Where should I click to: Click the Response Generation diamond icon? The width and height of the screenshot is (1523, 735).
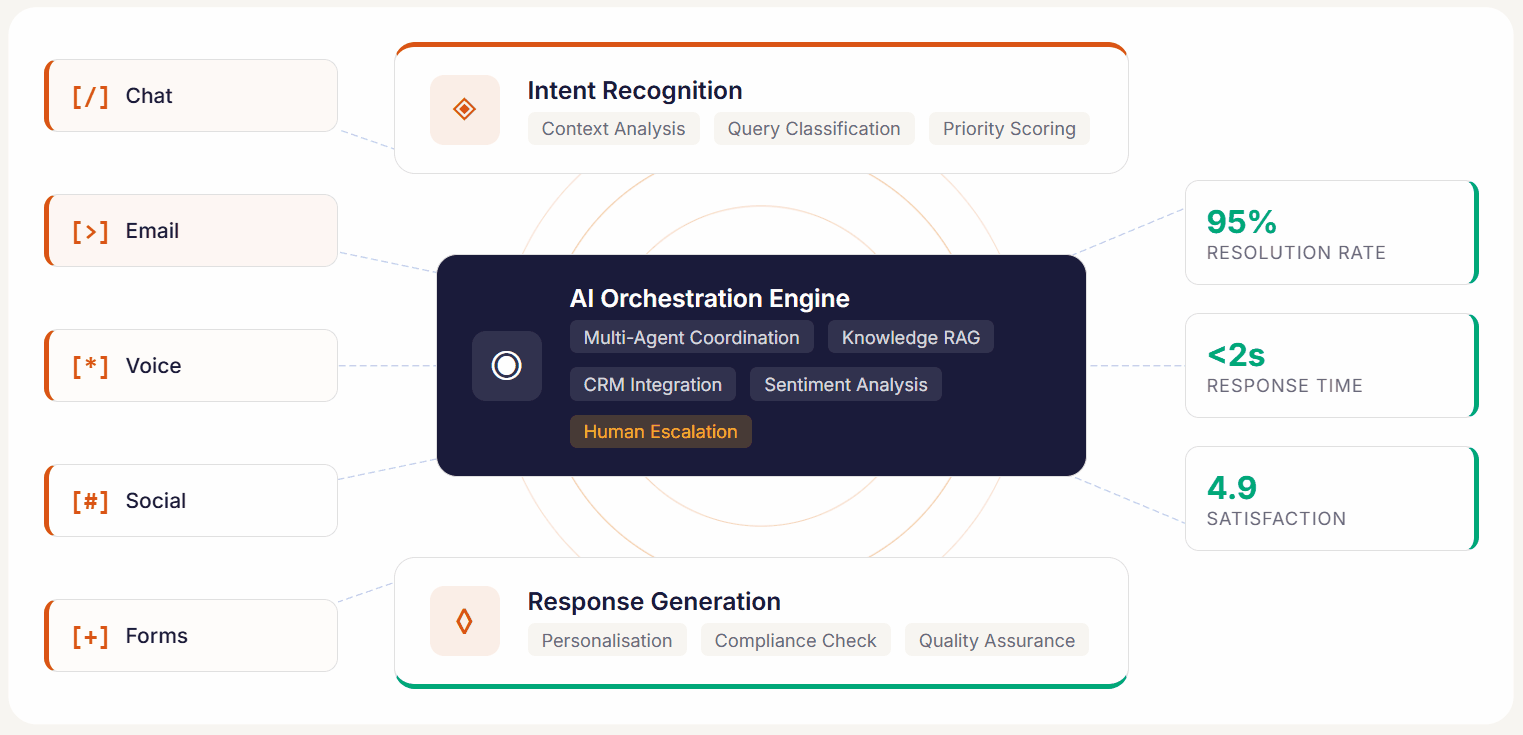coord(464,621)
